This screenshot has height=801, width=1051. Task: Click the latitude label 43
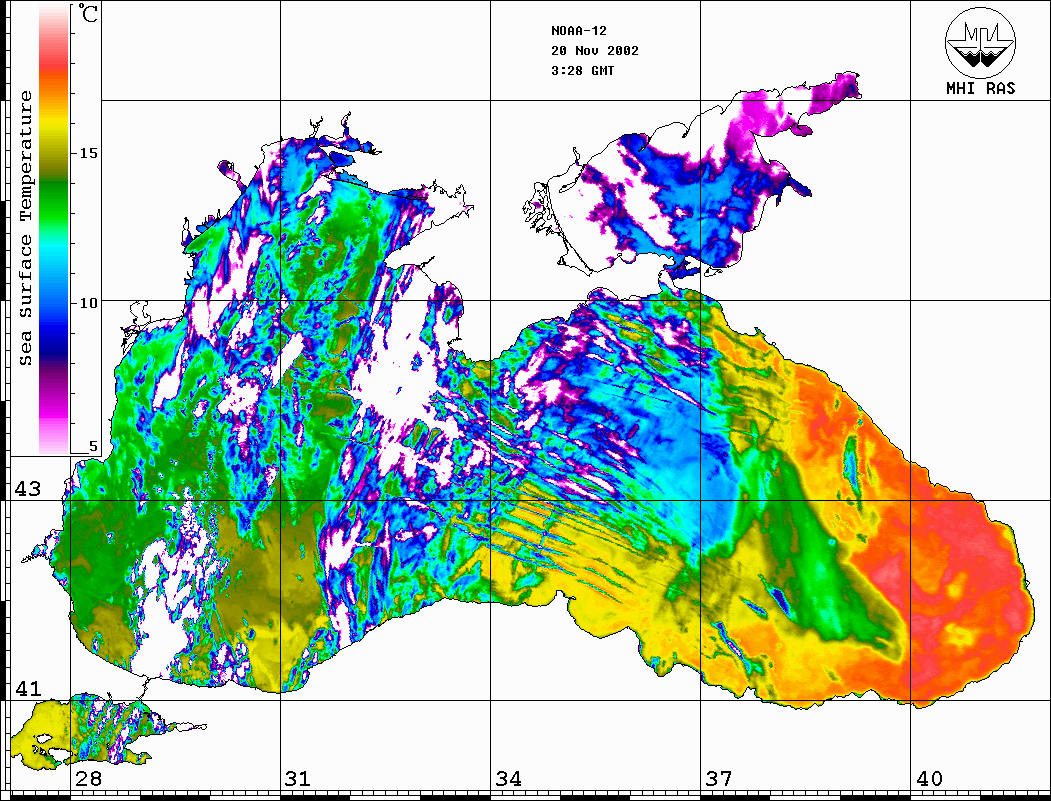tap(27, 489)
